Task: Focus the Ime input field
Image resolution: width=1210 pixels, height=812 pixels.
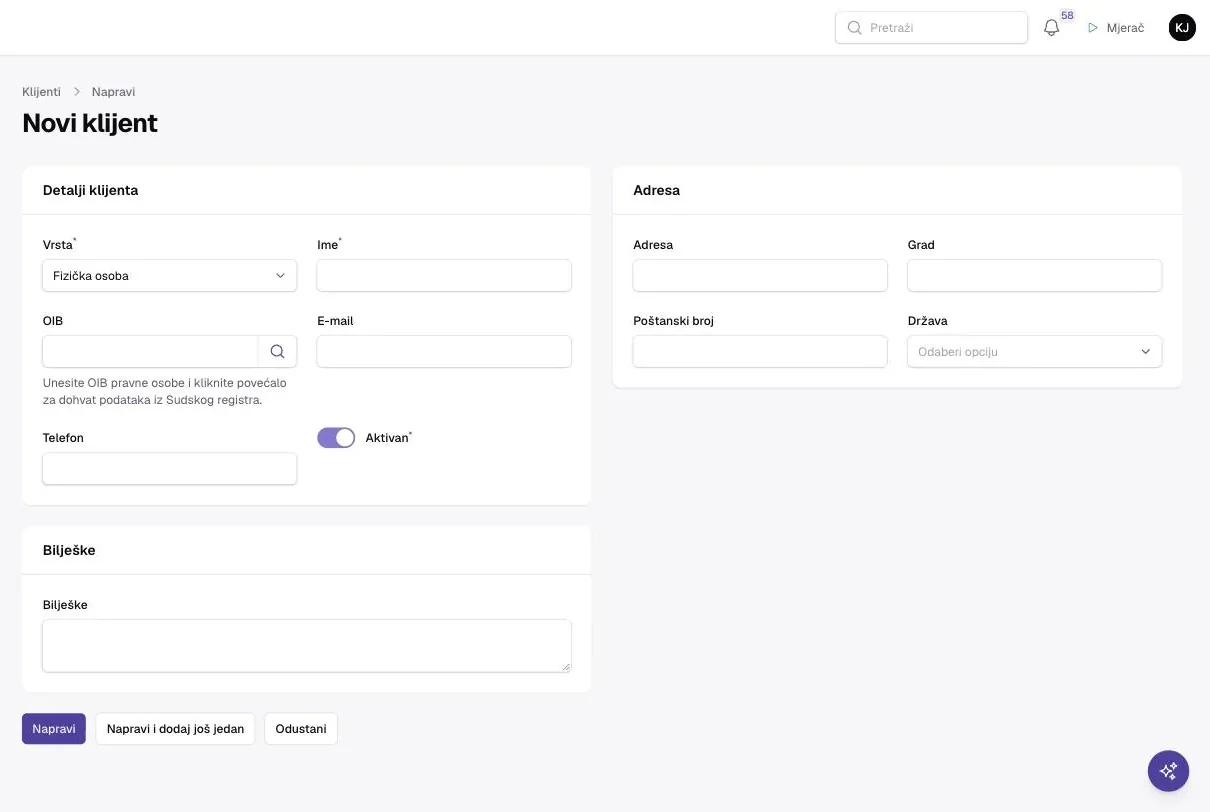Action: pyautogui.click(x=444, y=276)
